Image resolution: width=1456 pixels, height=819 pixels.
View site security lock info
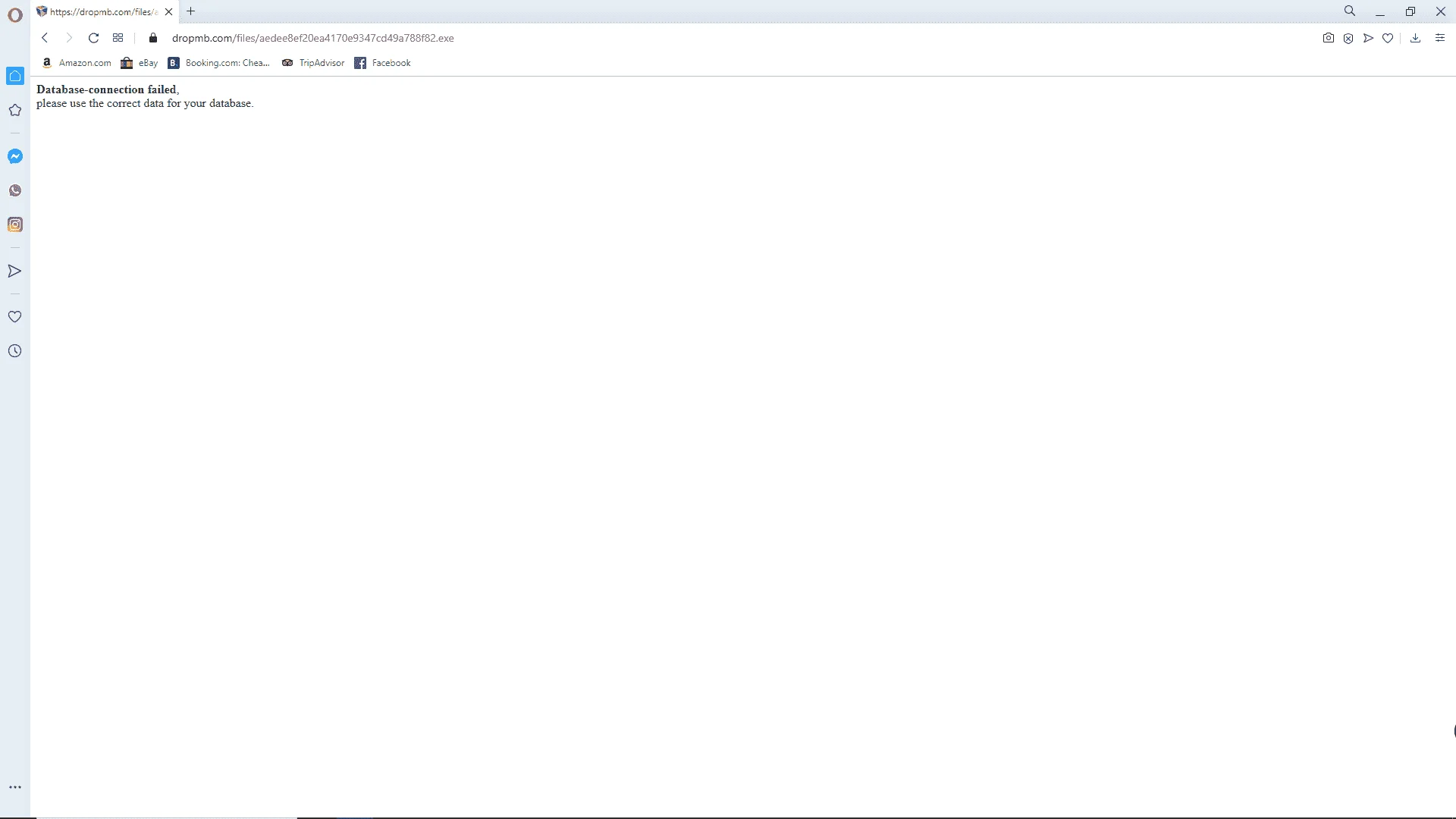coord(153,38)
